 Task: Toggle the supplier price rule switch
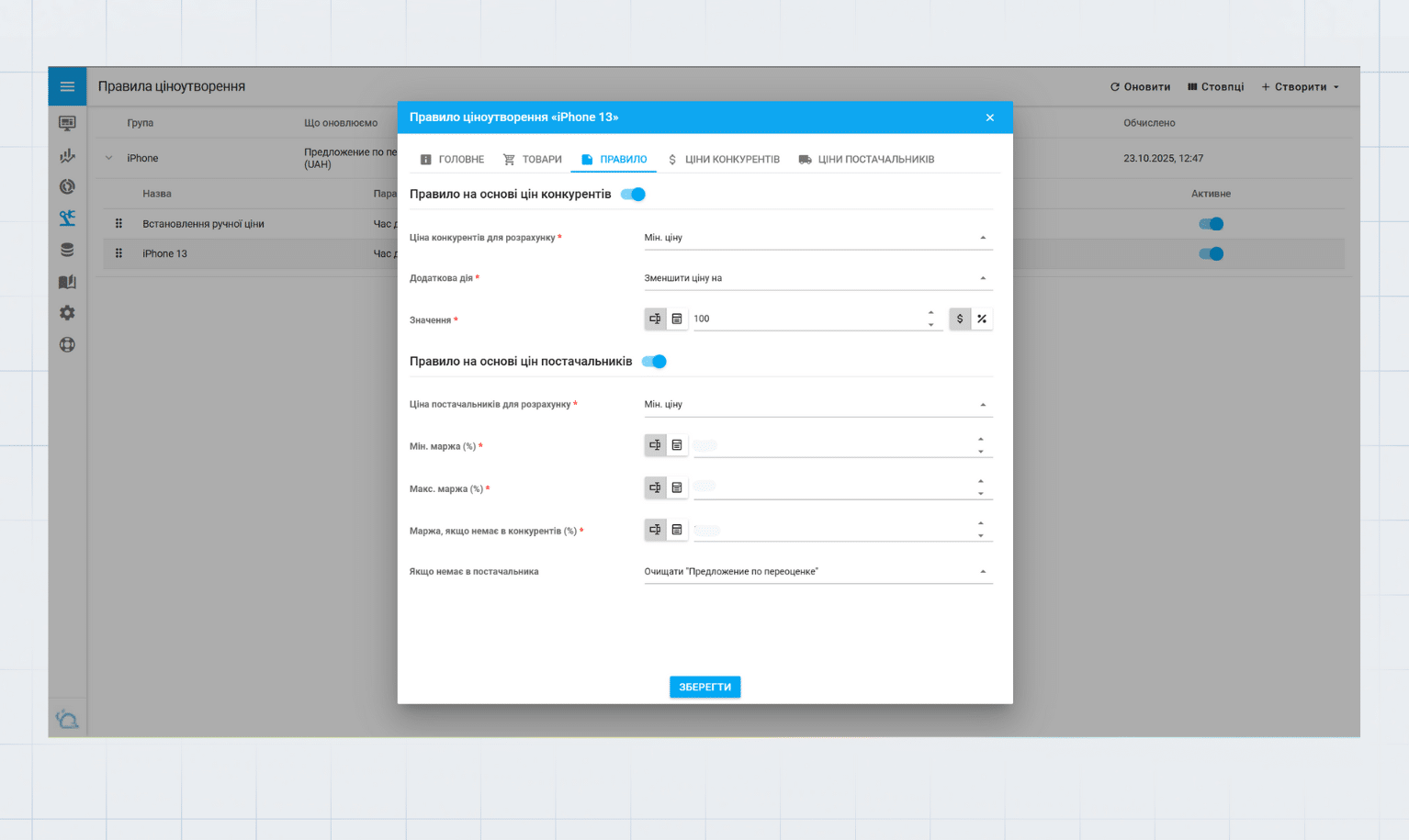tap(654, 362)
